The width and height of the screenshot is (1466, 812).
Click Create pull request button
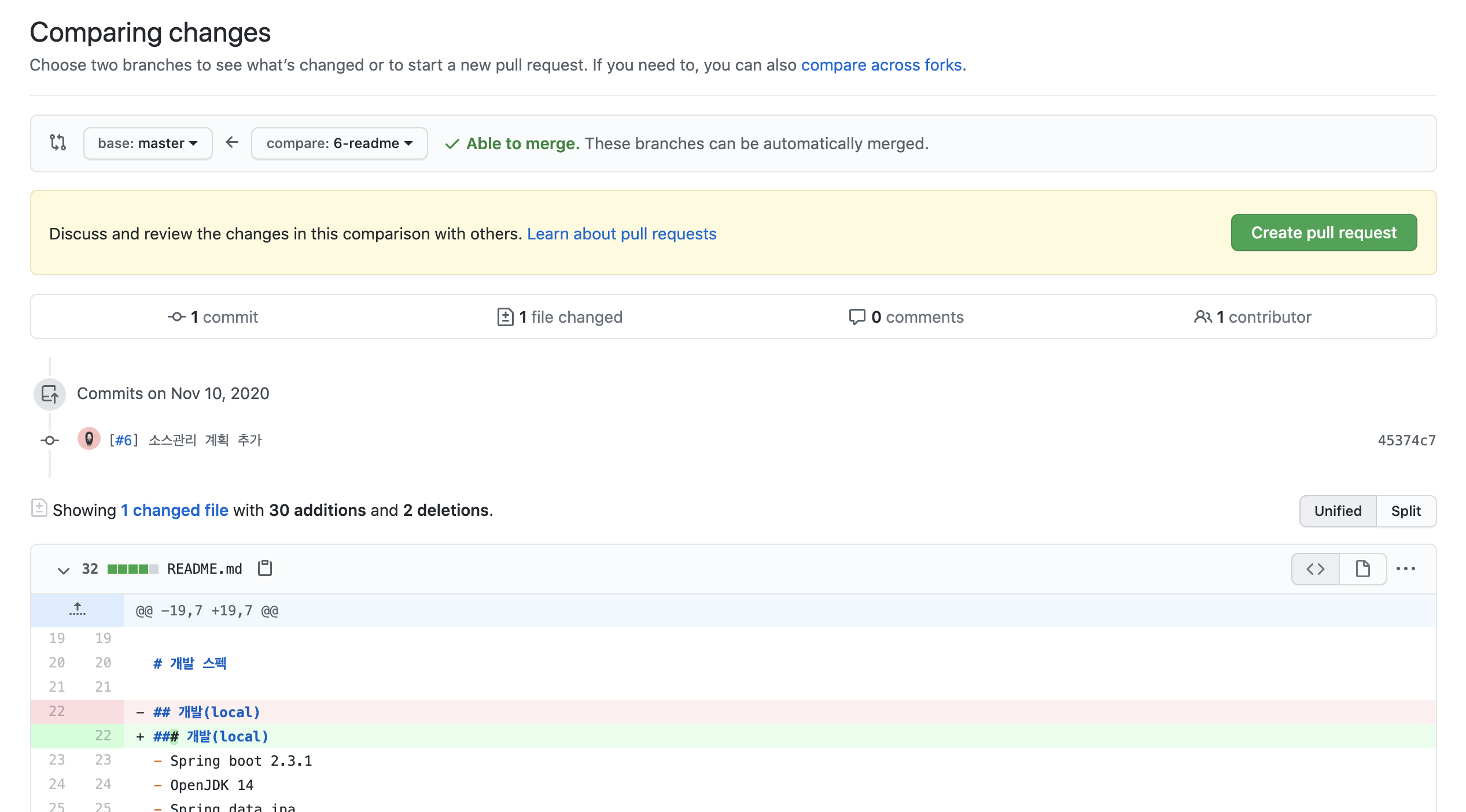(1323, 232)
